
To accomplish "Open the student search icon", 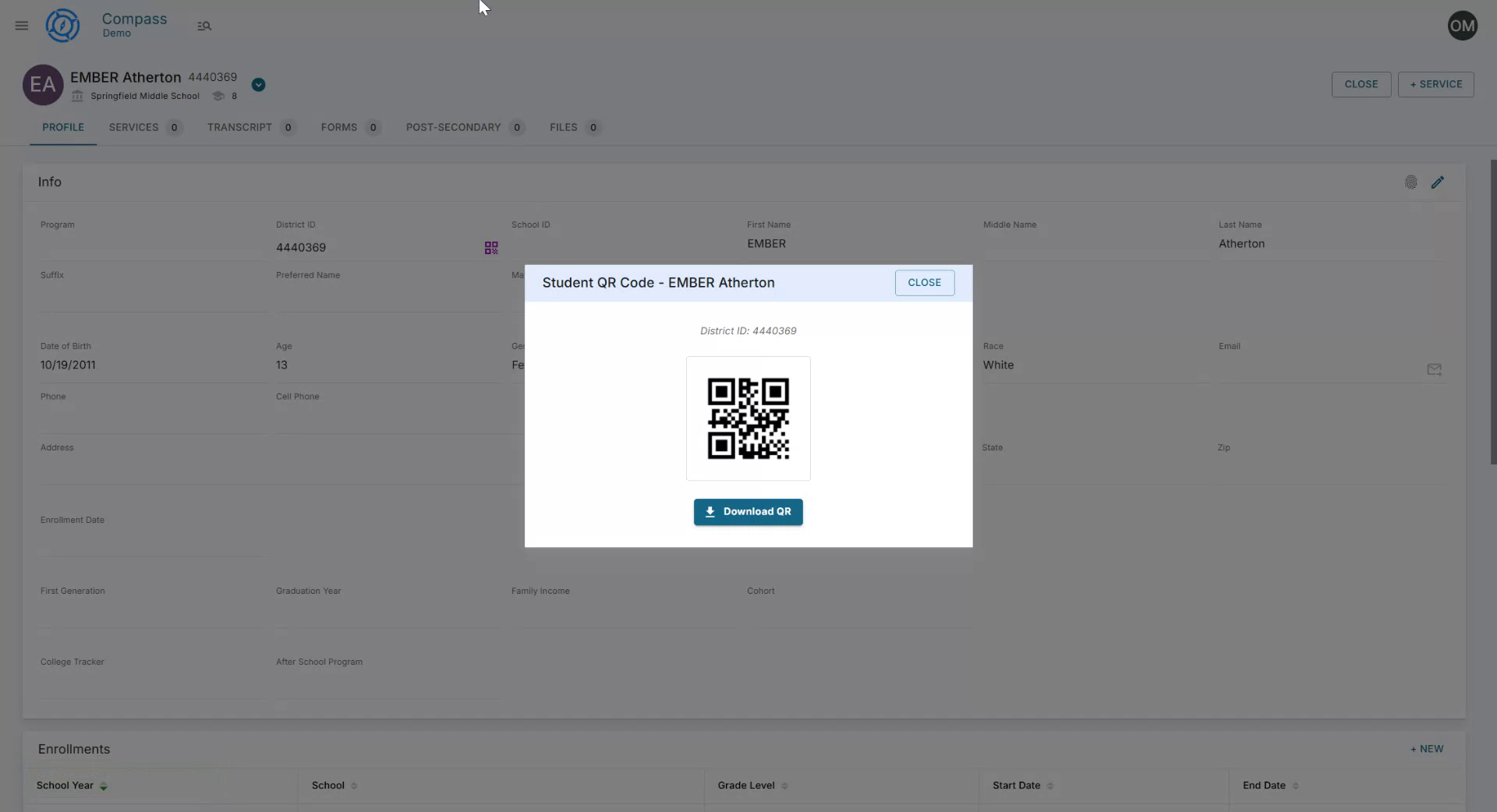I will point(204,25).
